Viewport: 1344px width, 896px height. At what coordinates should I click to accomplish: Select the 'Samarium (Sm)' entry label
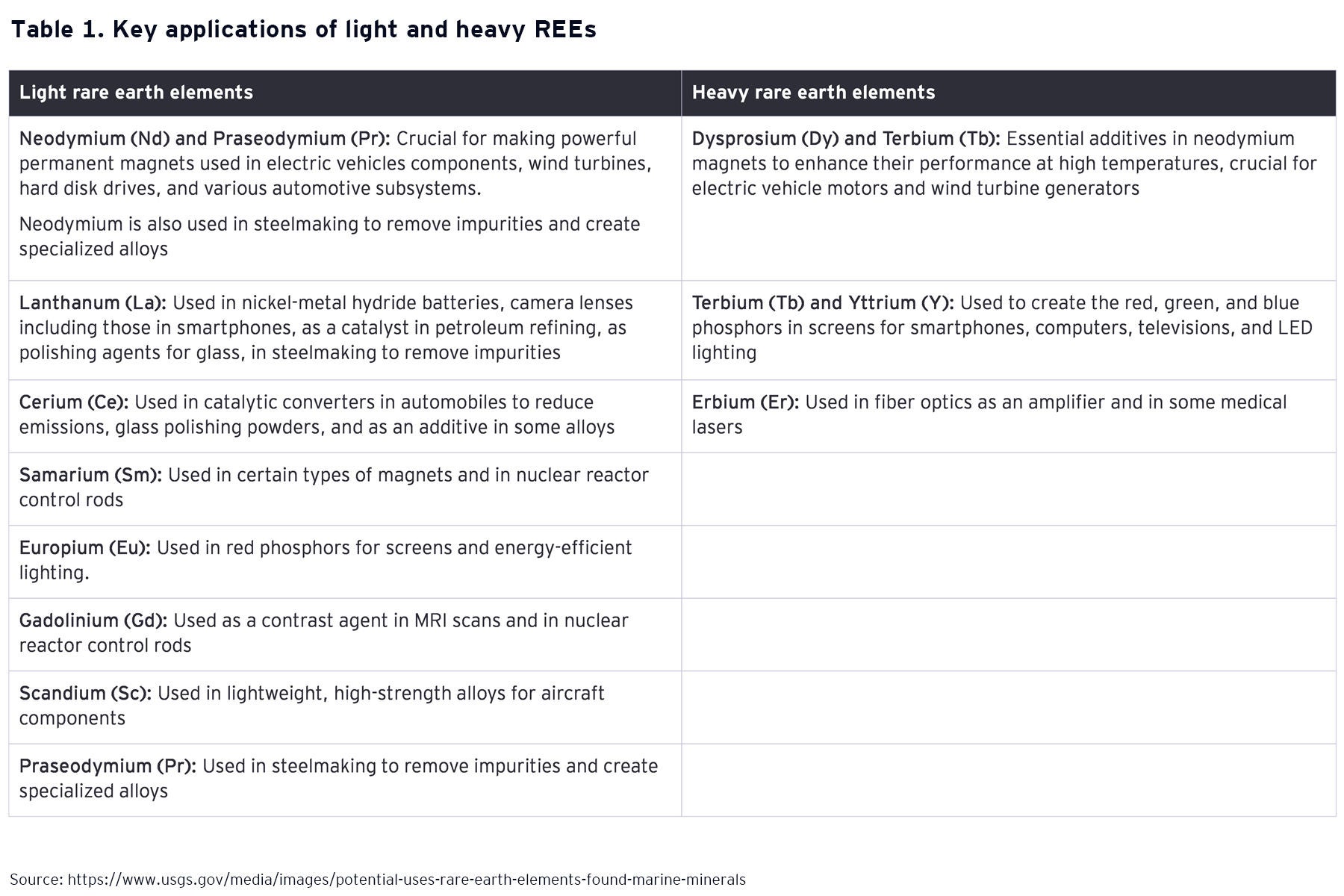pyautogui.click(x=90, y=476)
